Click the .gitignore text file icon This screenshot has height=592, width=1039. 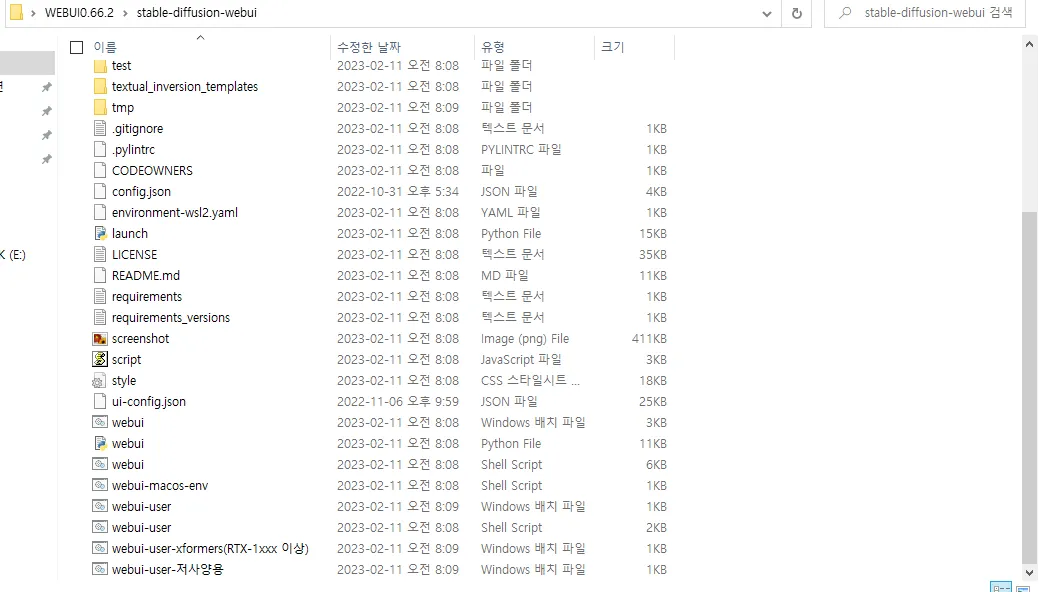[100, 129]
